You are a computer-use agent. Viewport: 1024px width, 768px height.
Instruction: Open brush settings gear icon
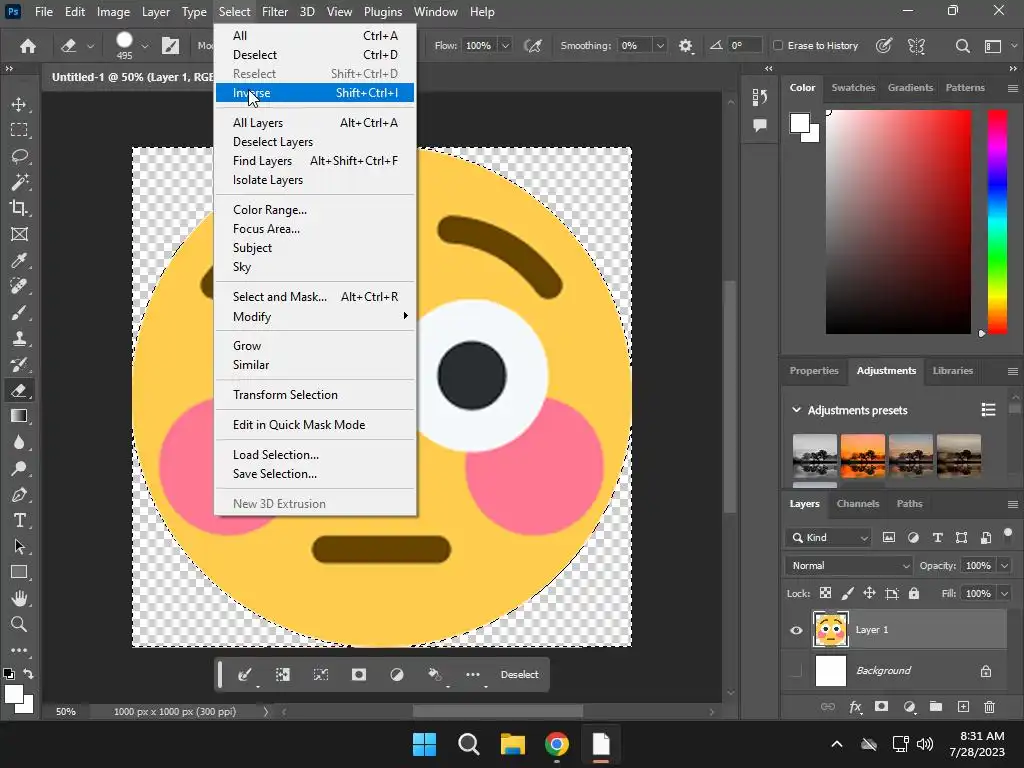pyautogui.click(x=685, y=46)
